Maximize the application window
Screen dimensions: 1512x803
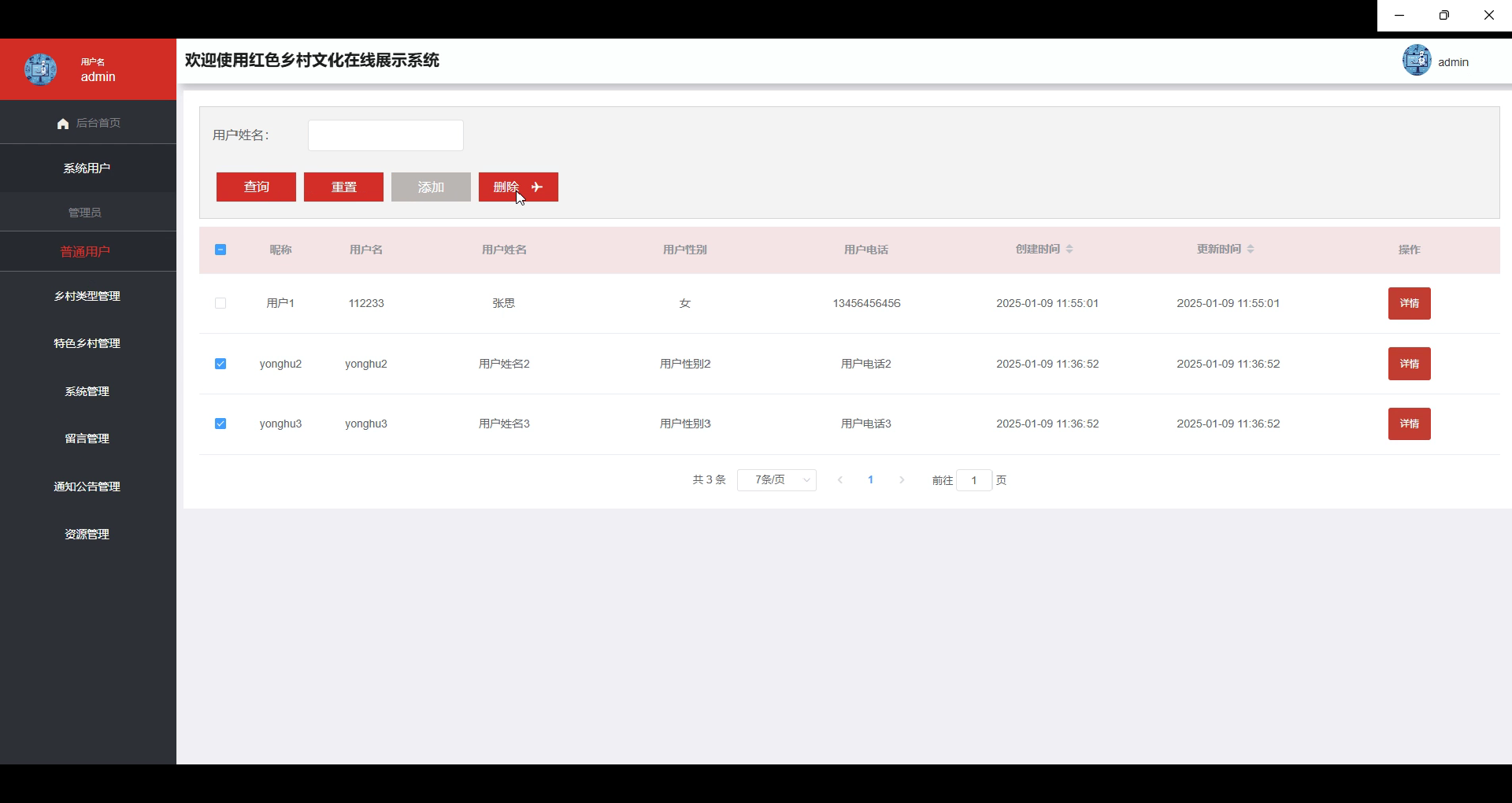coord(1443,15)
